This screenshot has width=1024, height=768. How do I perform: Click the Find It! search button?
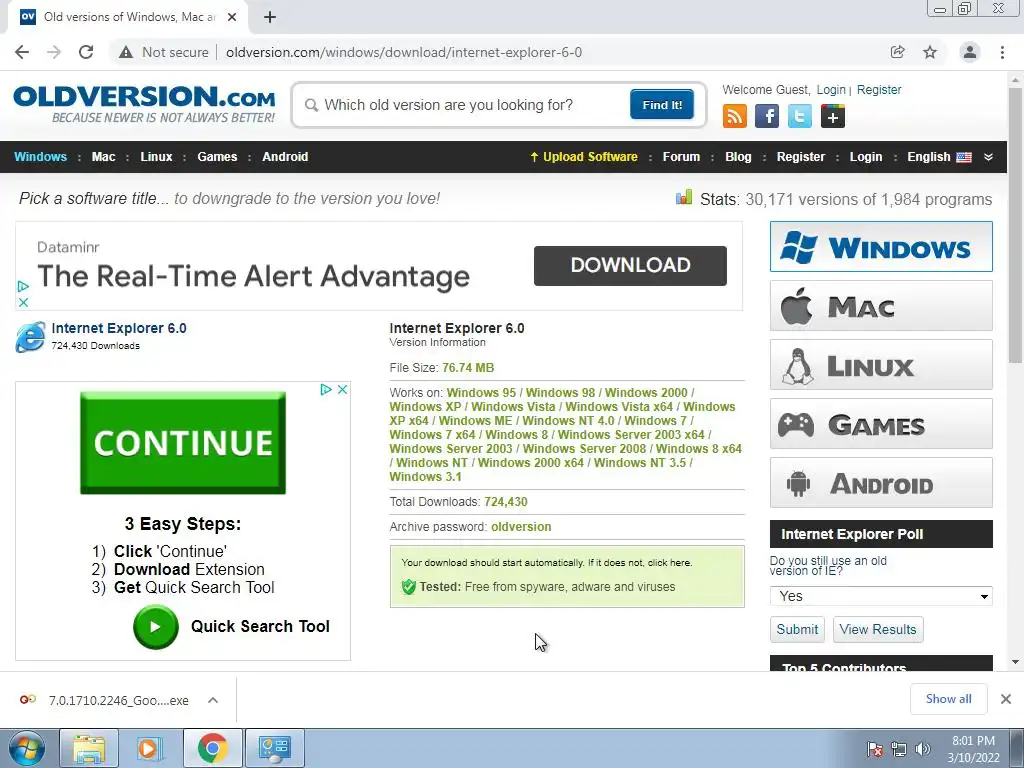tap(662, 104)
